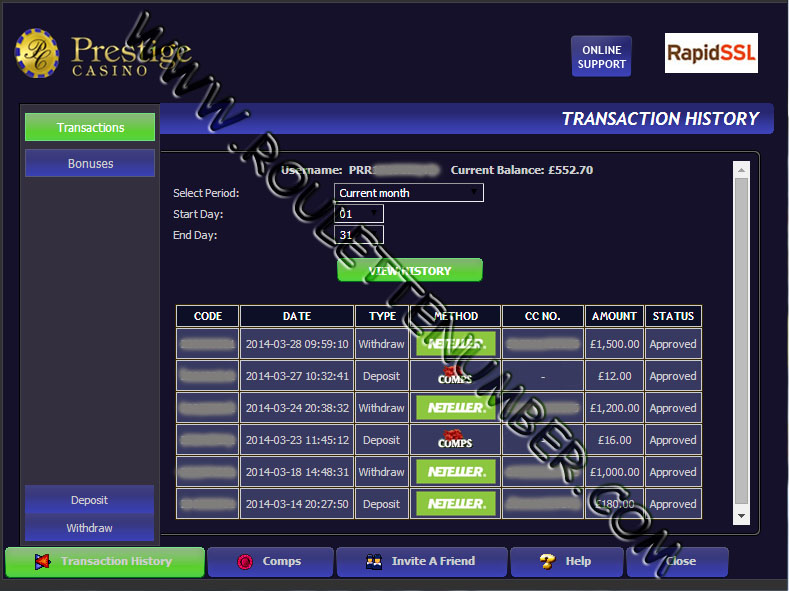Screen dimensions: 789x591
Task: Click the CC NO. column header
Action: 542,316
